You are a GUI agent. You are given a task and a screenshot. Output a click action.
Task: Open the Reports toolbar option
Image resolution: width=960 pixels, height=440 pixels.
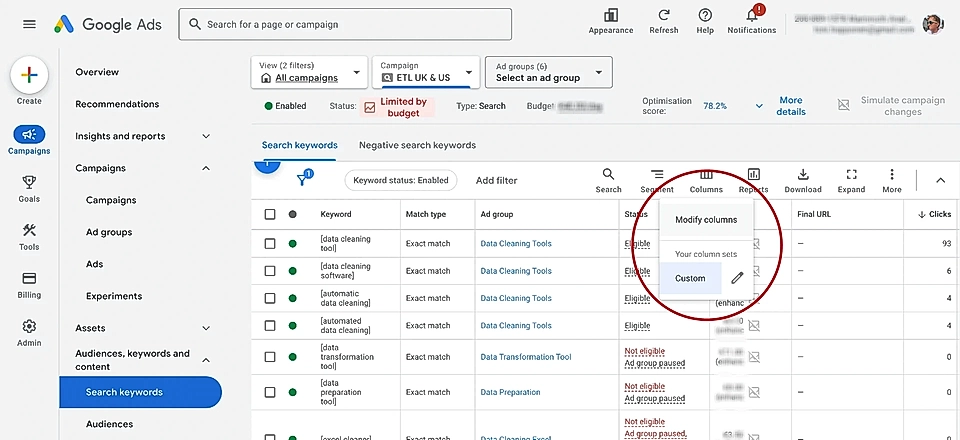coord(754,181)
